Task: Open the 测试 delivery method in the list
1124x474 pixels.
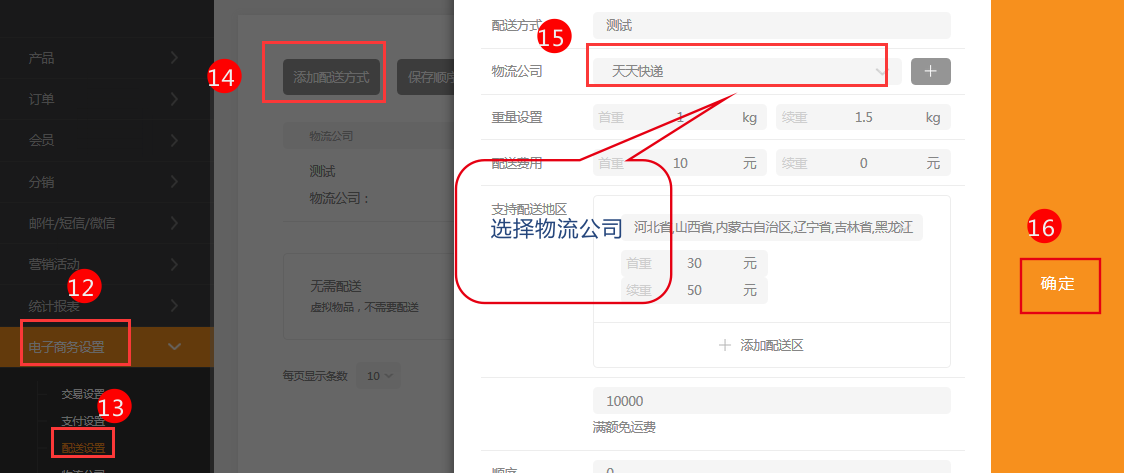Action: tap(323, 171)
